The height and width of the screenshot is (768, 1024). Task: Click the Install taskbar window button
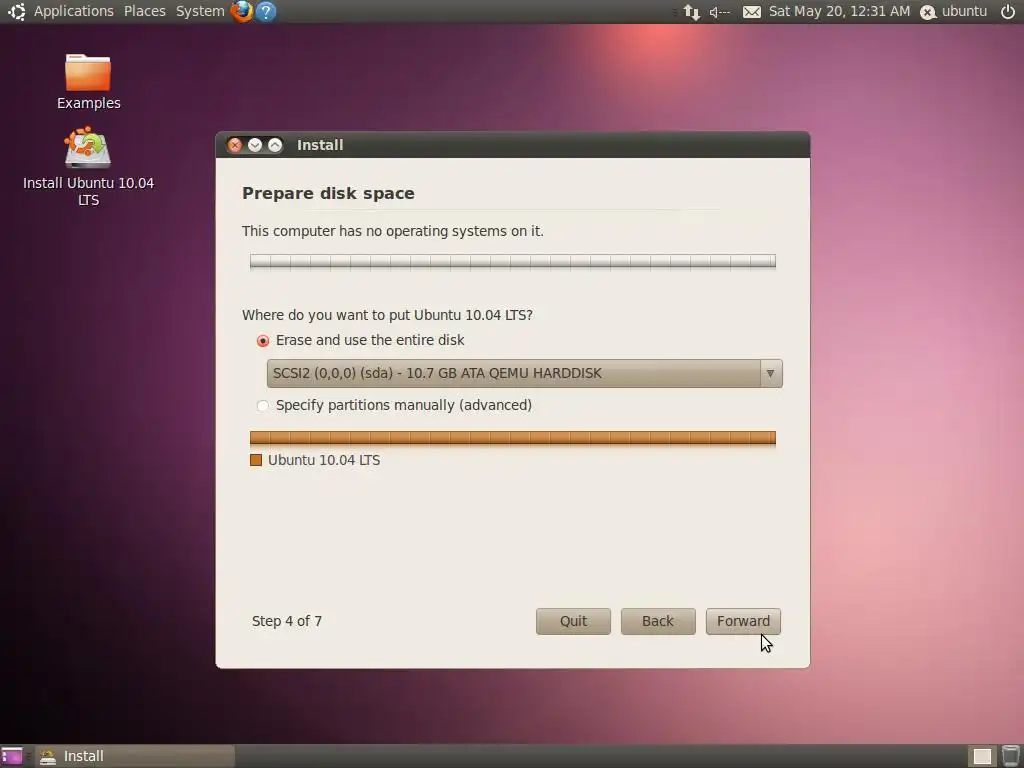coord(135,756)
